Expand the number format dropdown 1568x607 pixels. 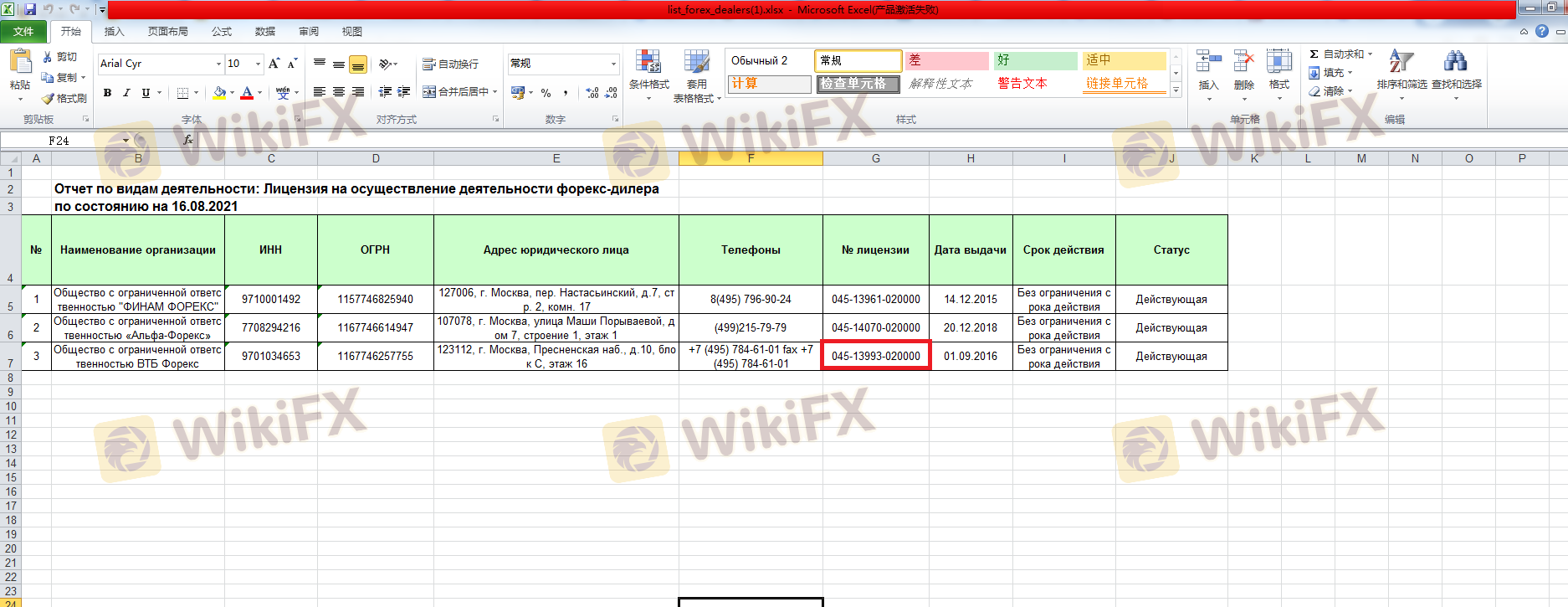(x=612, y=64)
